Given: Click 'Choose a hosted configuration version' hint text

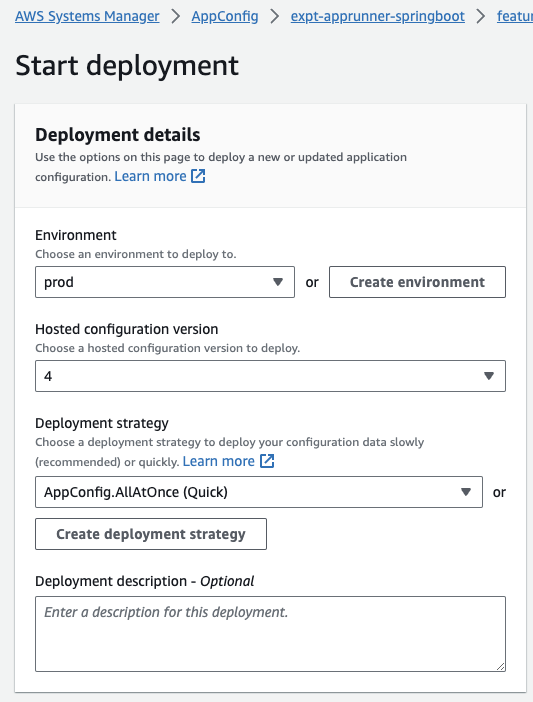Looking at the screenshot, I should [x=167, y=348].
